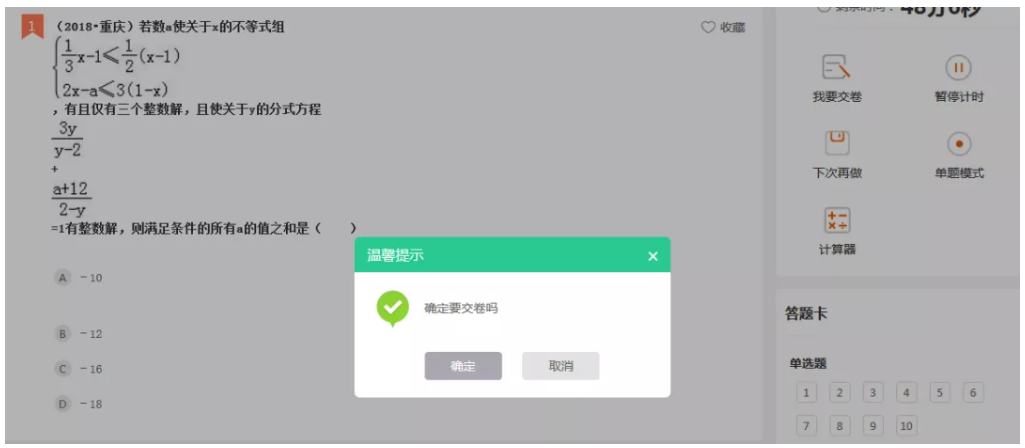Jump to question 1 in answer card
1025x448 pixels.
point(806,393)
